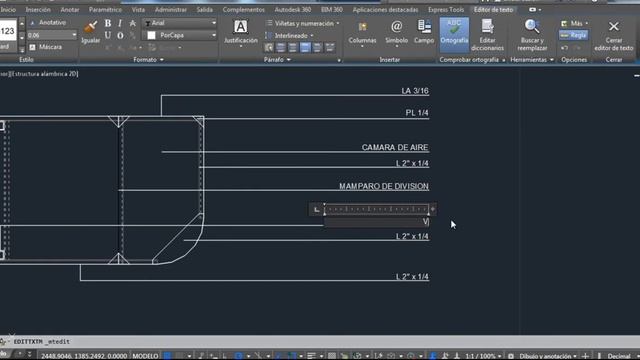Image resolution: width=640 pixels, height=360 pixels.
Task: Insert a Campo field
Action: 424,32
